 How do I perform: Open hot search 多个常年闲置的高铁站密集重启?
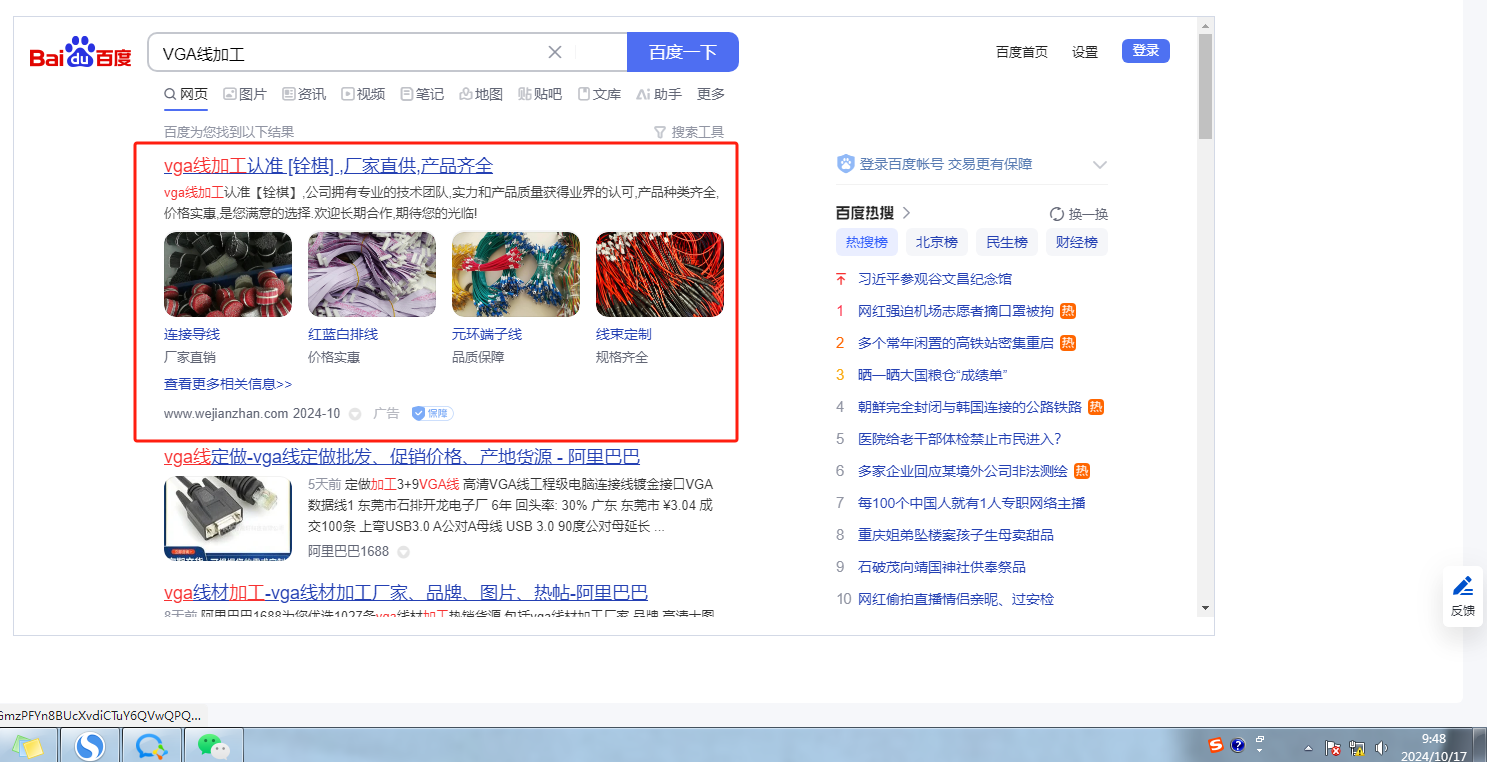(x=956, y=343)
